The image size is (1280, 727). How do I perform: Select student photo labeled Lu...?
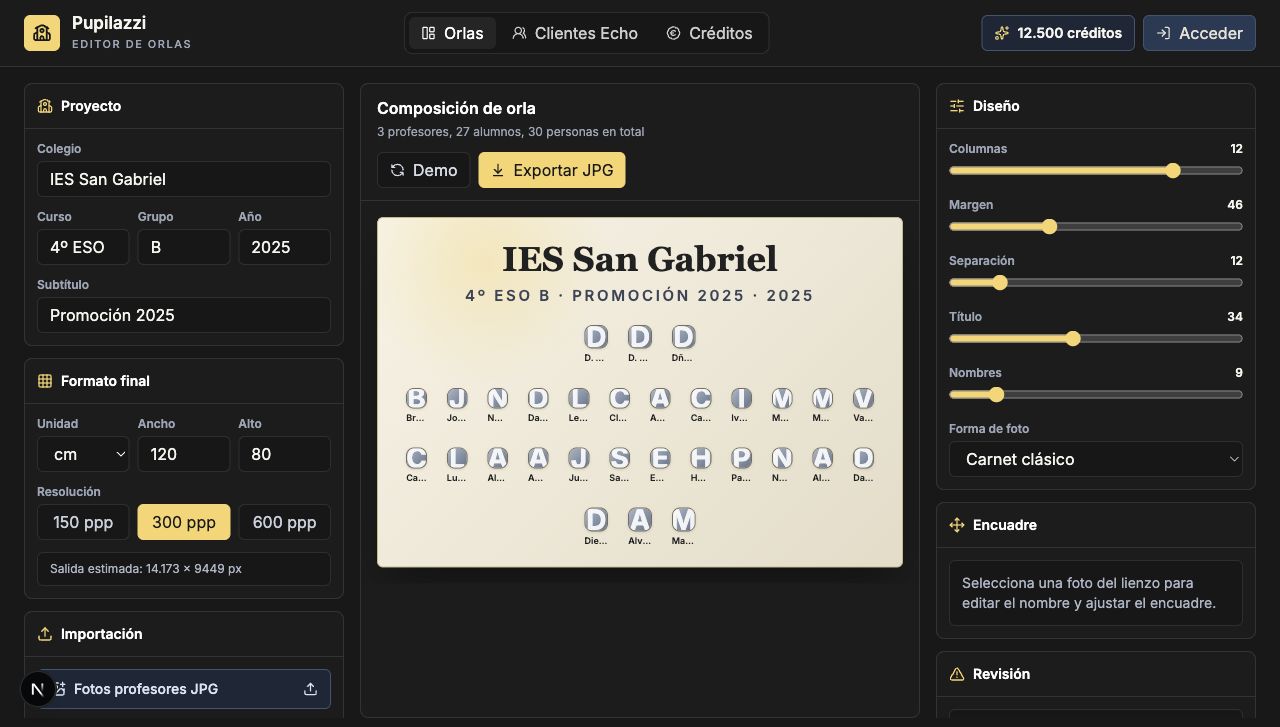[457, 458]
